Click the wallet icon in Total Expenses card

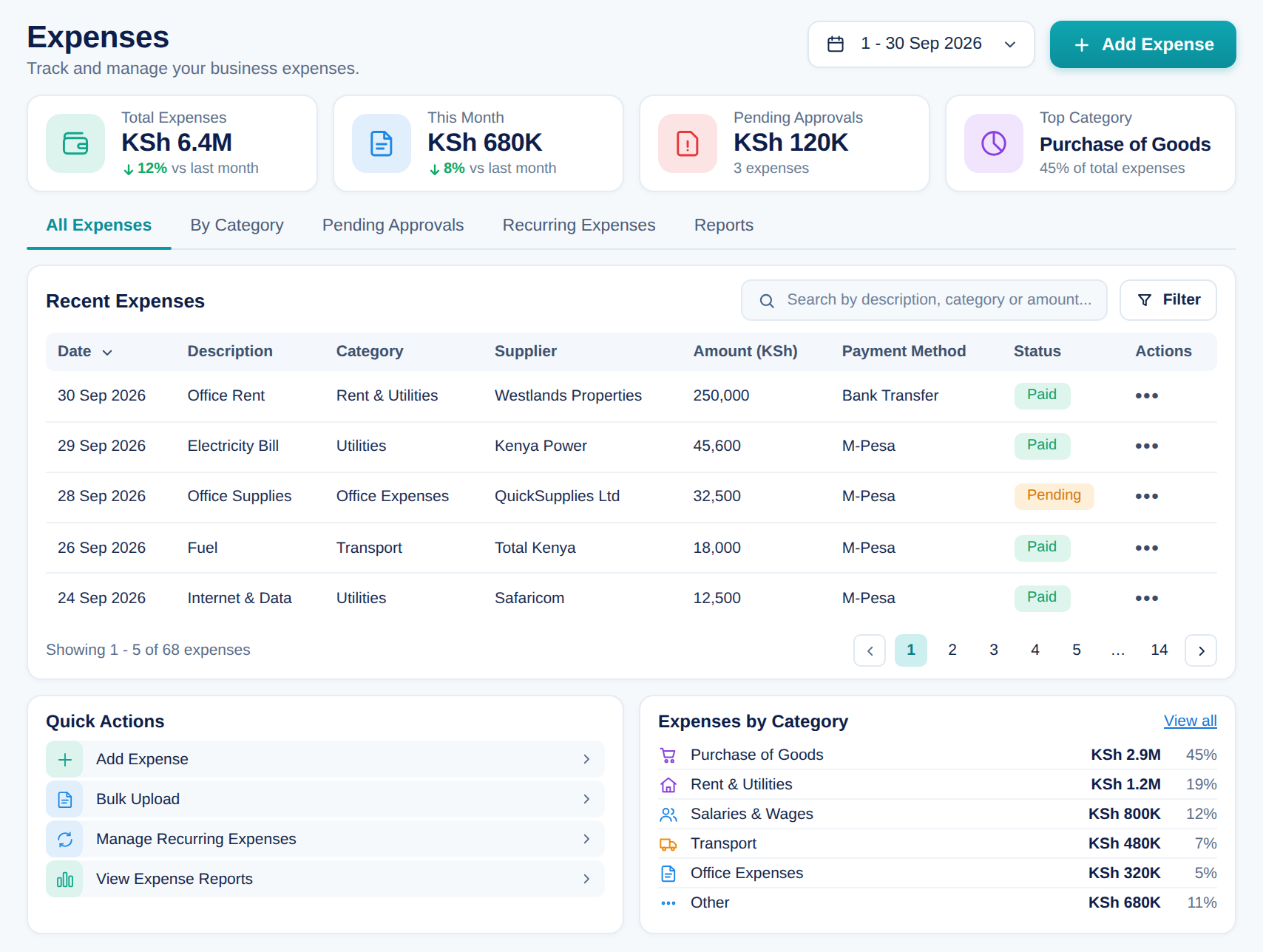(75, 143)
